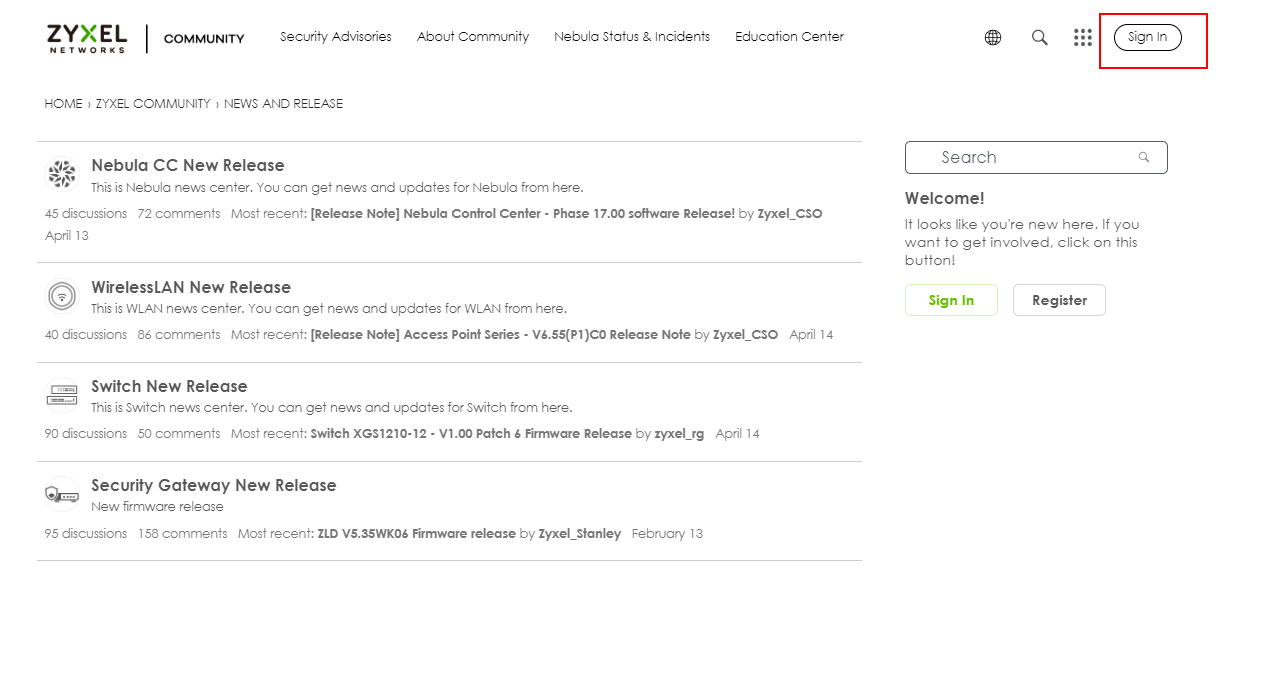Screen dimensions: 1274x674
Task: Click the 'February 13' date text
Action: click(667, 534)
